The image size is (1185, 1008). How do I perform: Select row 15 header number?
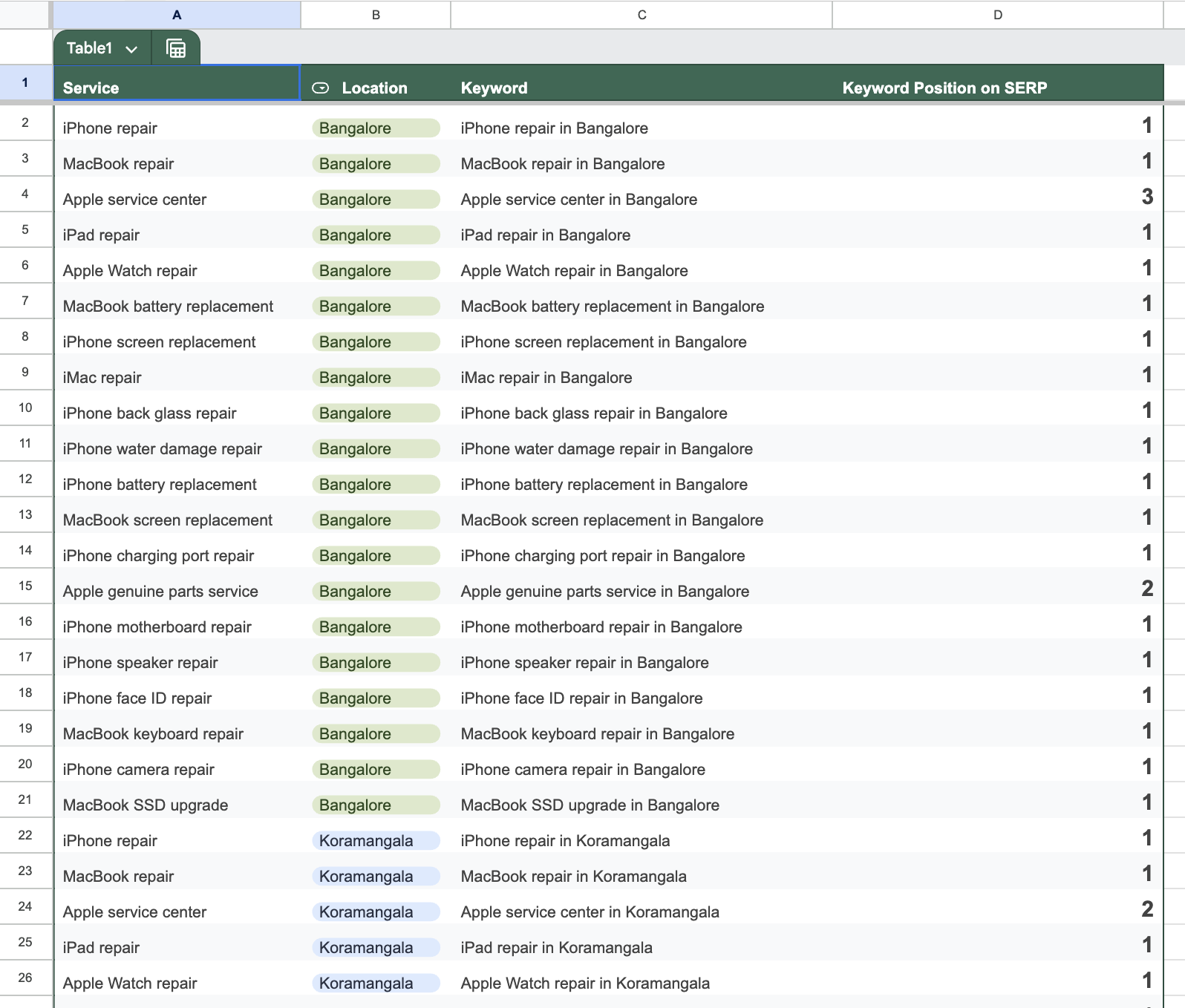tap(25, 586)
